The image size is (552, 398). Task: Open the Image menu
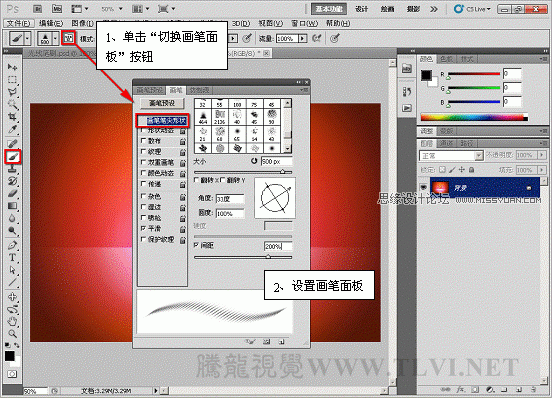pyautogui.click(x=83, y=23)
